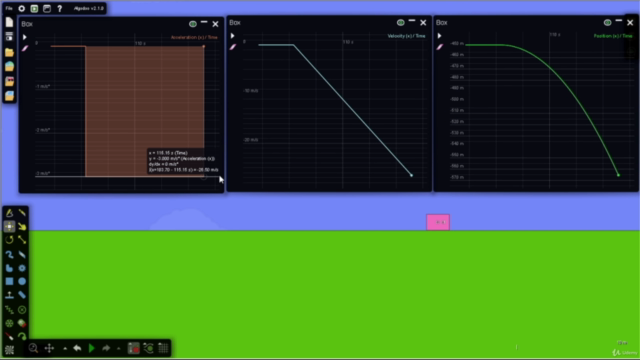Toggle gravity in the bottom bar

(x=133, y=348)
